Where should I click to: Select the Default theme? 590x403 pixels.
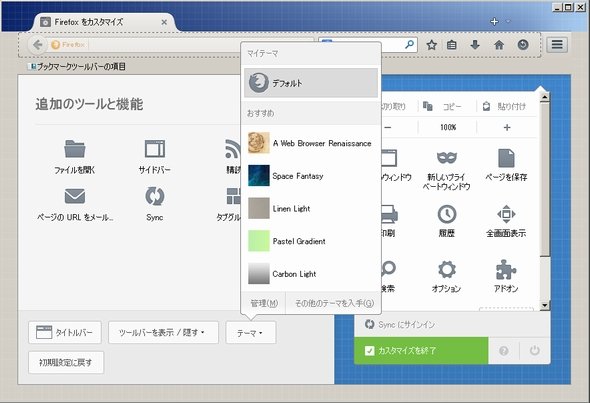pos(311,83)
